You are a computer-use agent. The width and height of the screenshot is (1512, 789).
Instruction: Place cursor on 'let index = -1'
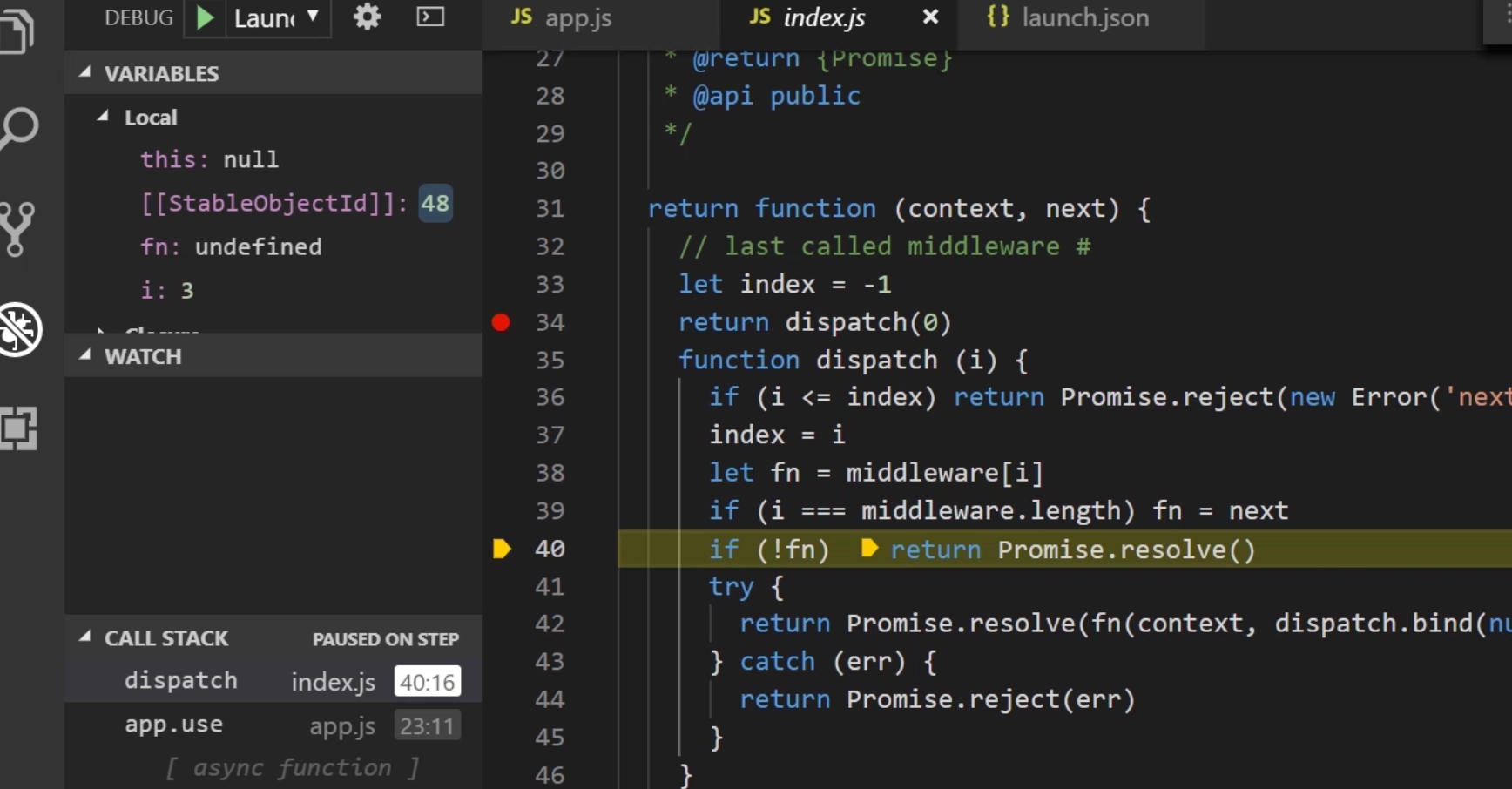point(785,285)
